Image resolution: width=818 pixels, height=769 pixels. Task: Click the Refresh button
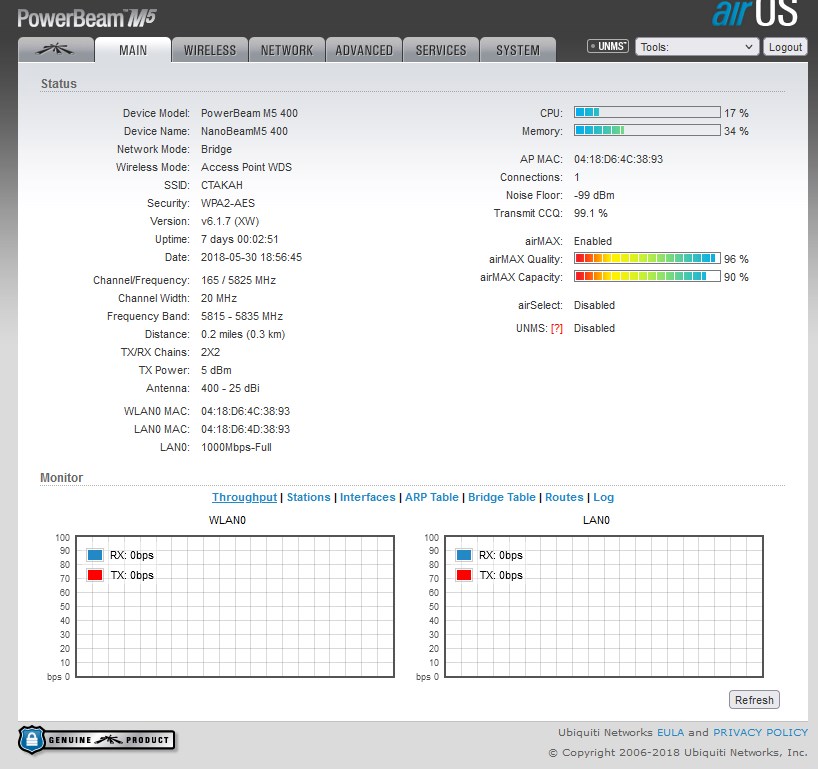[754, 700]
